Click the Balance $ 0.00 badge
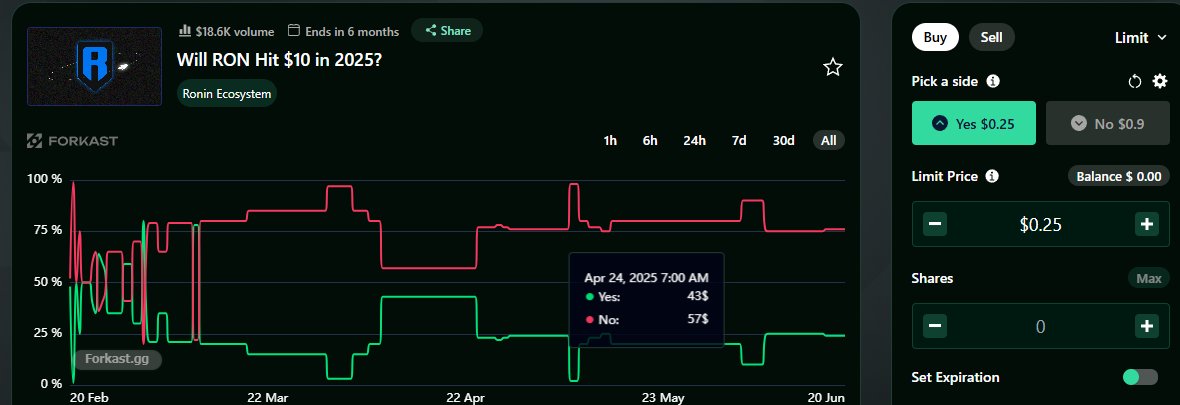The height and width of the screenshot is (405, 1180). 1119,177
